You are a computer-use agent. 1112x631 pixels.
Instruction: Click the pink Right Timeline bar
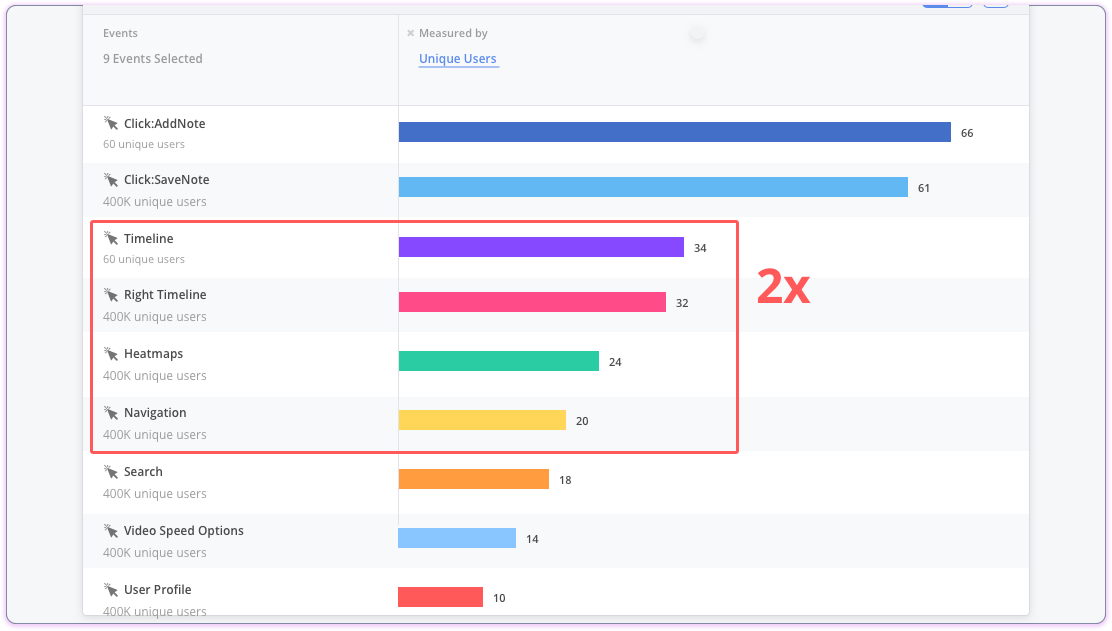532,302
